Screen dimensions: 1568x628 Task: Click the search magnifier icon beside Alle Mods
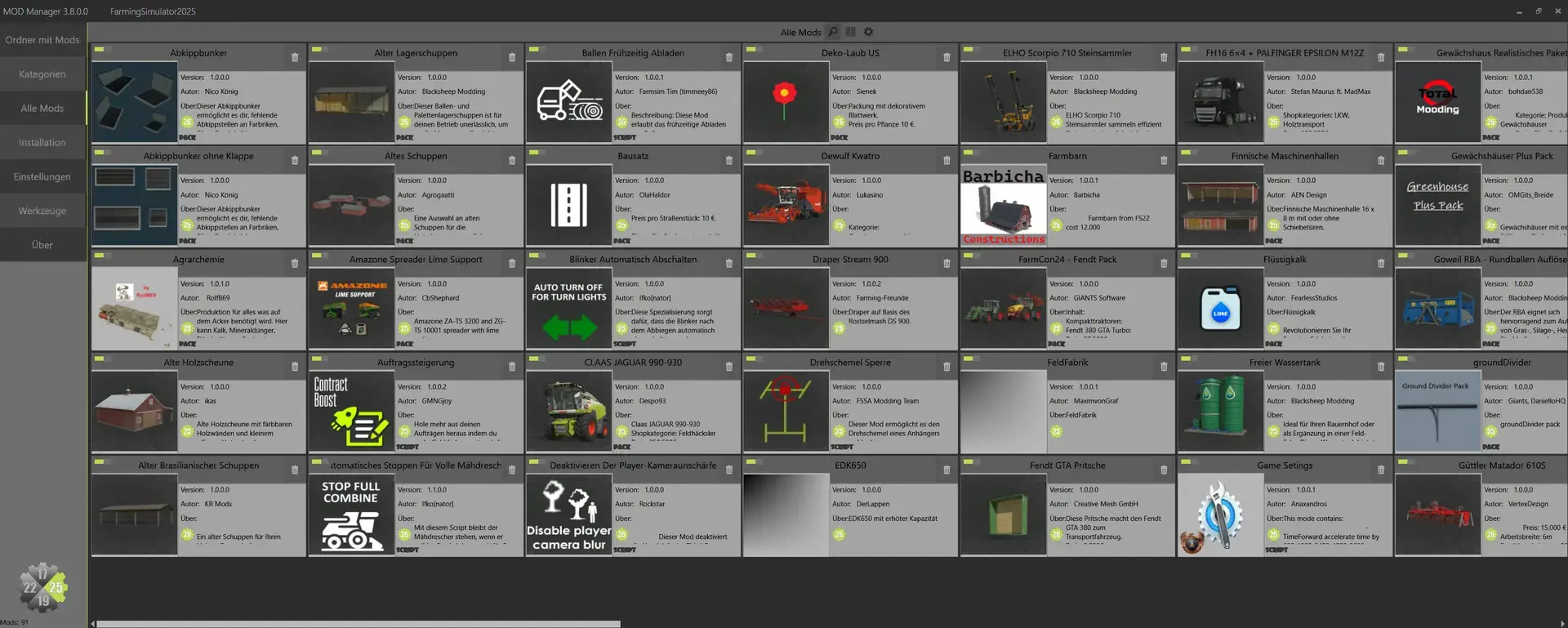point(833,32)
